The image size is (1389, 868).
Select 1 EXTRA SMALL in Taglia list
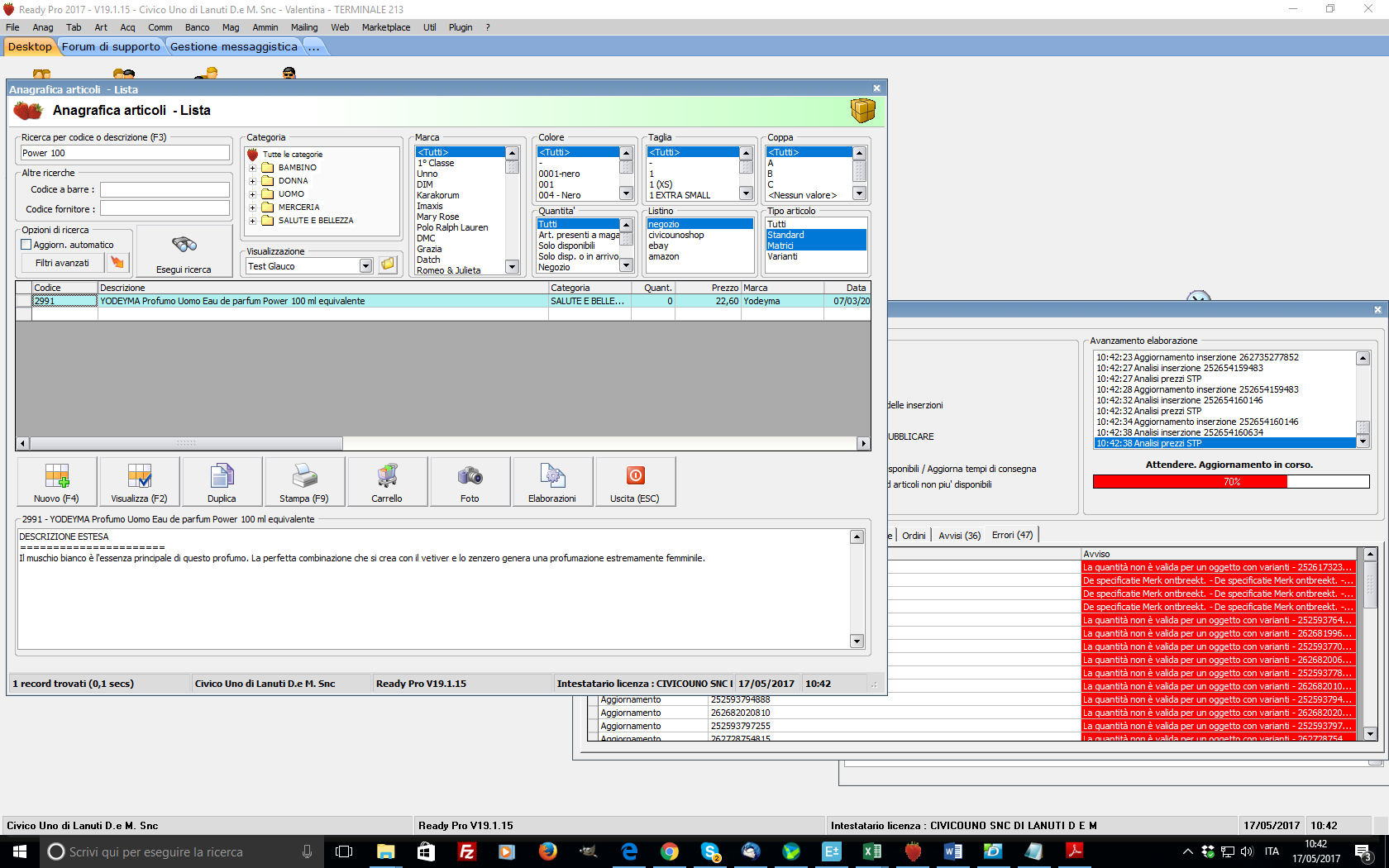point(680,196)
